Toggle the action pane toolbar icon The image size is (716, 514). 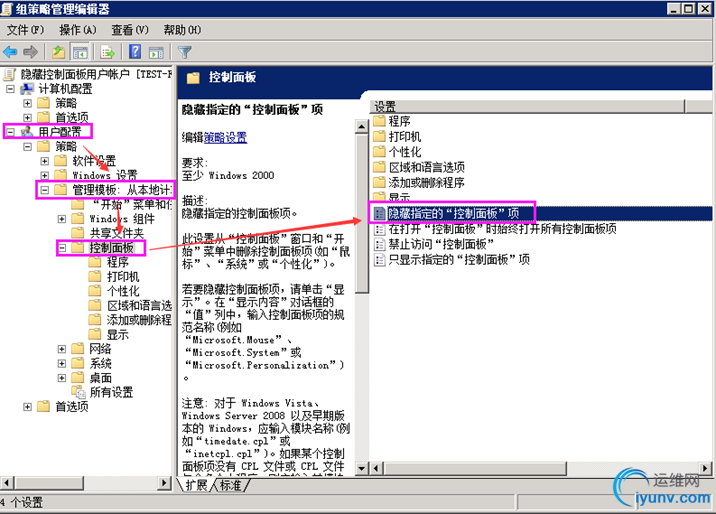tap(156, 52)
